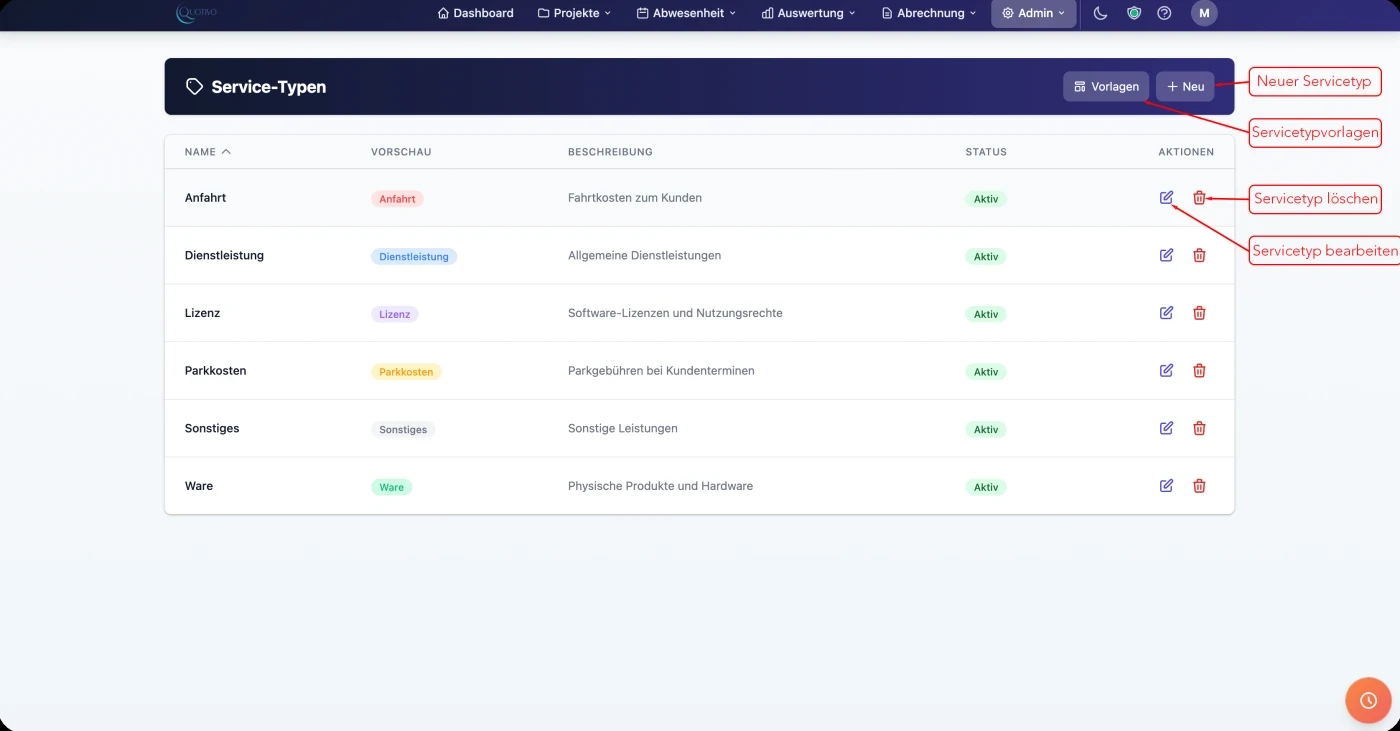Click the Beschreibung column header
1400x731 pixels.
610,152
